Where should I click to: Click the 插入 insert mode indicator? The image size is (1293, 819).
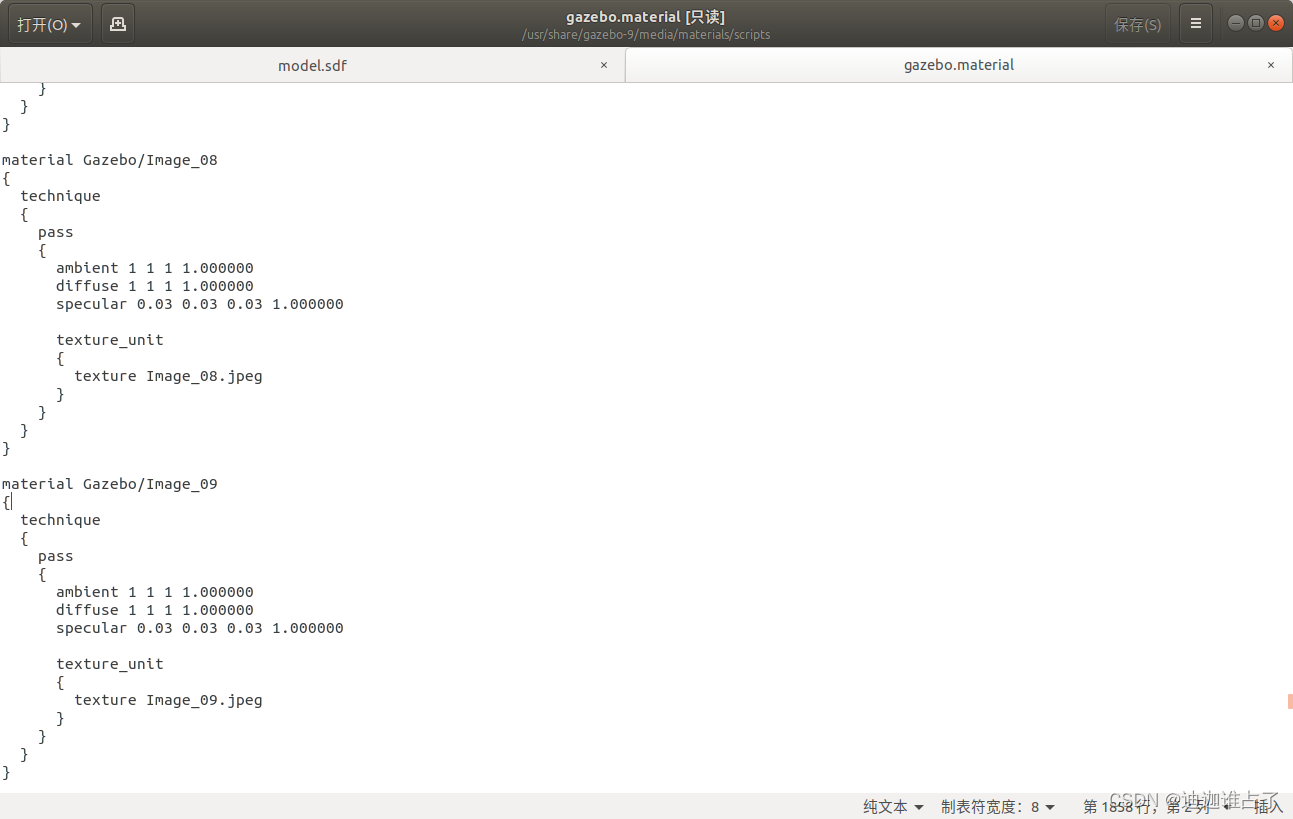[1267, 806]
